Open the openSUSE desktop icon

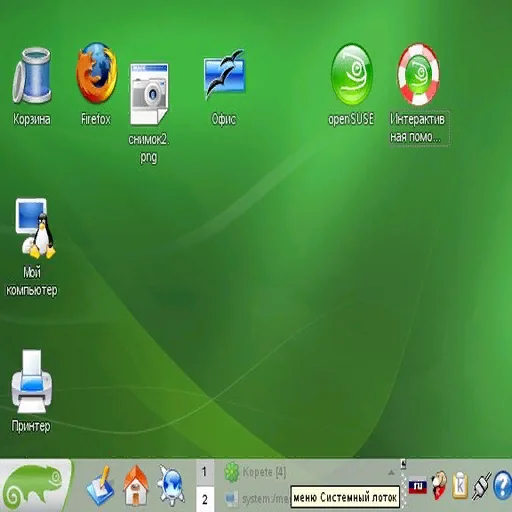pyautogui.click(x=351, y=74)
